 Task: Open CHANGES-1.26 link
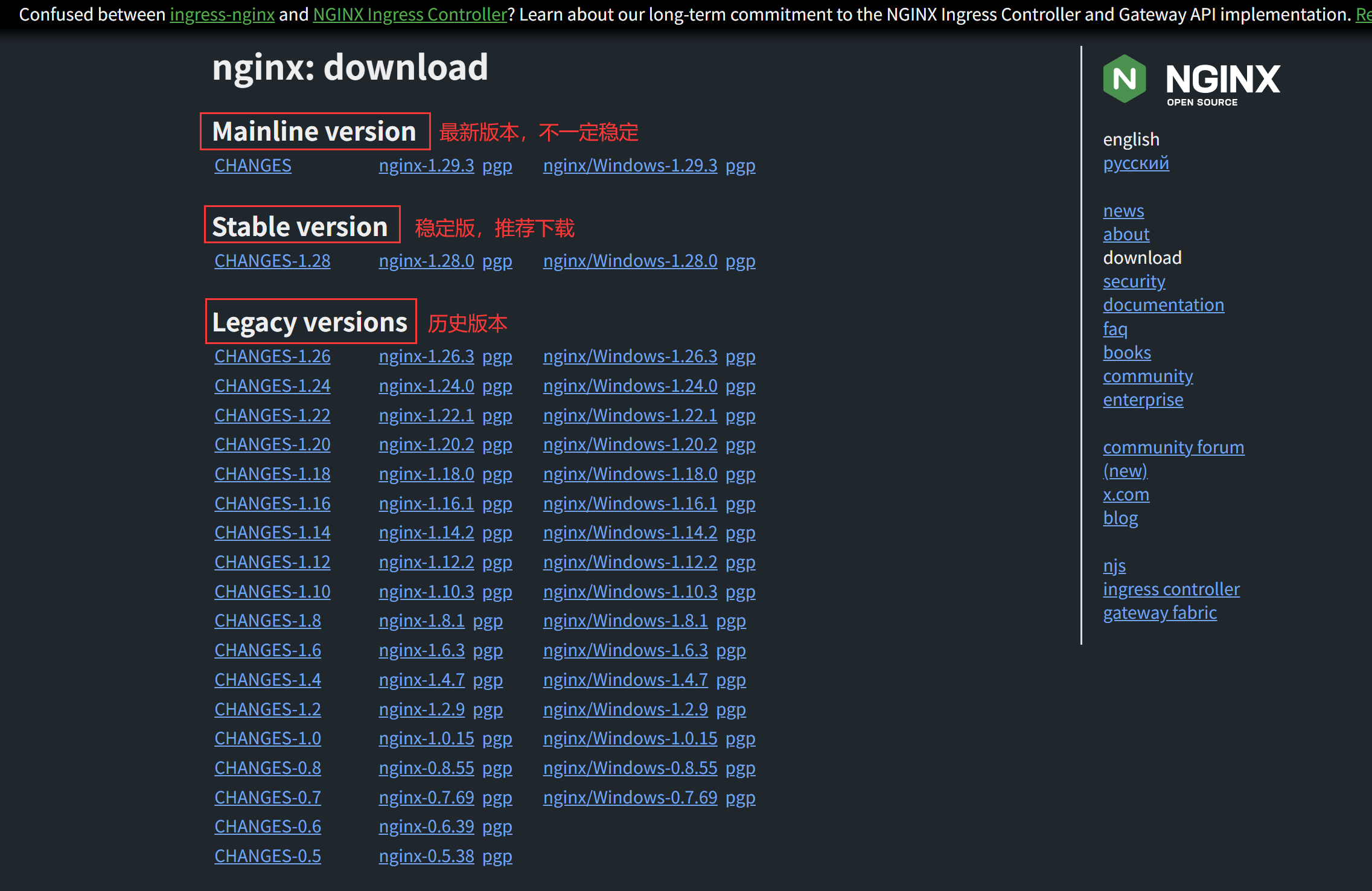pos(272,356)
